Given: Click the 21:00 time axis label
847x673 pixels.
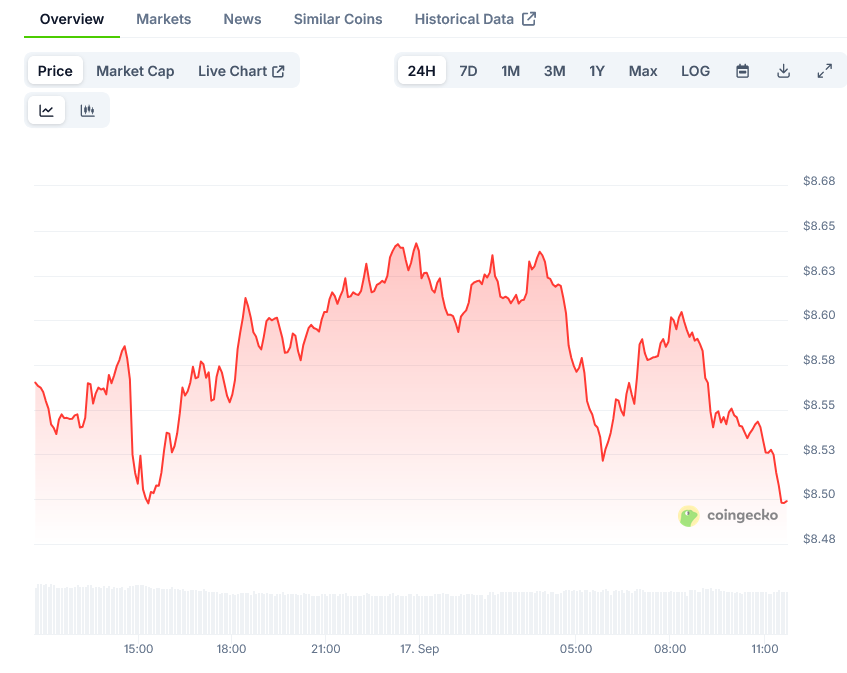Looking at the screenshot, I should coord(326,649).
